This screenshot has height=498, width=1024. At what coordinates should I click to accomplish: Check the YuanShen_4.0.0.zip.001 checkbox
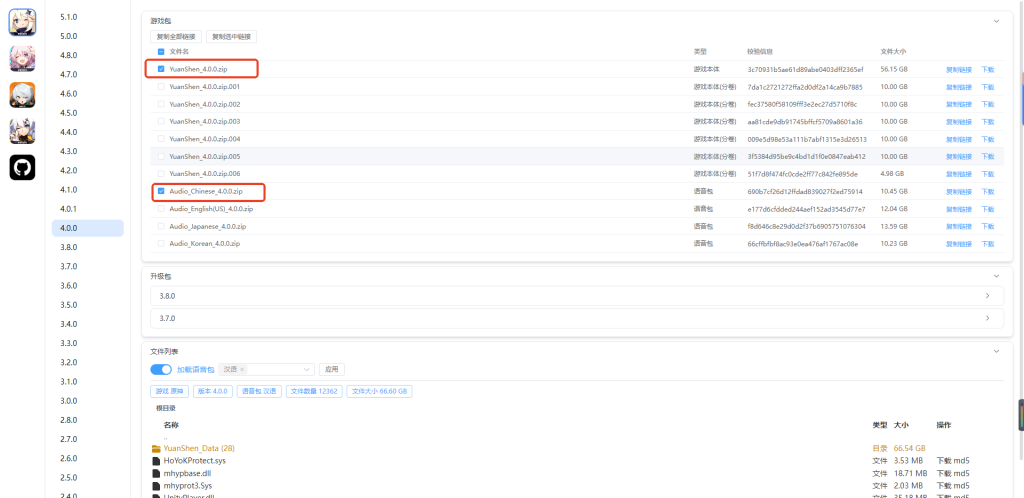[x=161, y=86]
